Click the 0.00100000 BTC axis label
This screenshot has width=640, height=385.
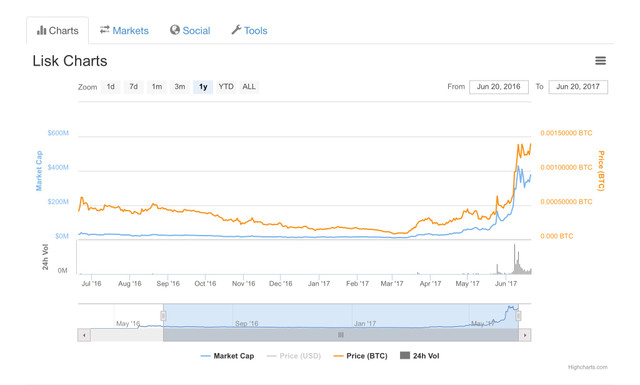(x=566, y=167)
